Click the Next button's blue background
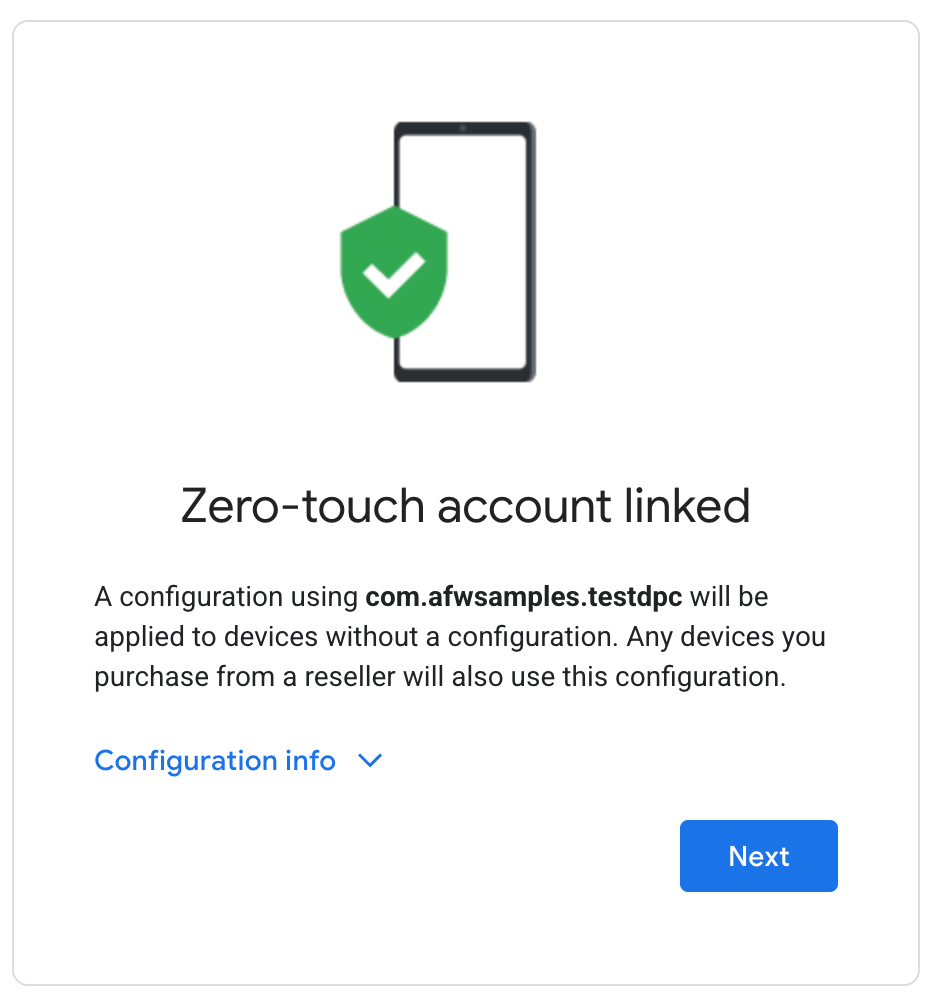The image size is (936, 1008). point(758,856)
